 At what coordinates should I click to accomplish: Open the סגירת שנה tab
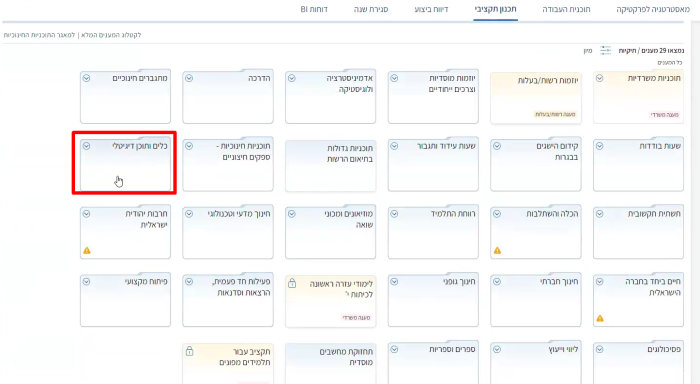tap(371, 9)
